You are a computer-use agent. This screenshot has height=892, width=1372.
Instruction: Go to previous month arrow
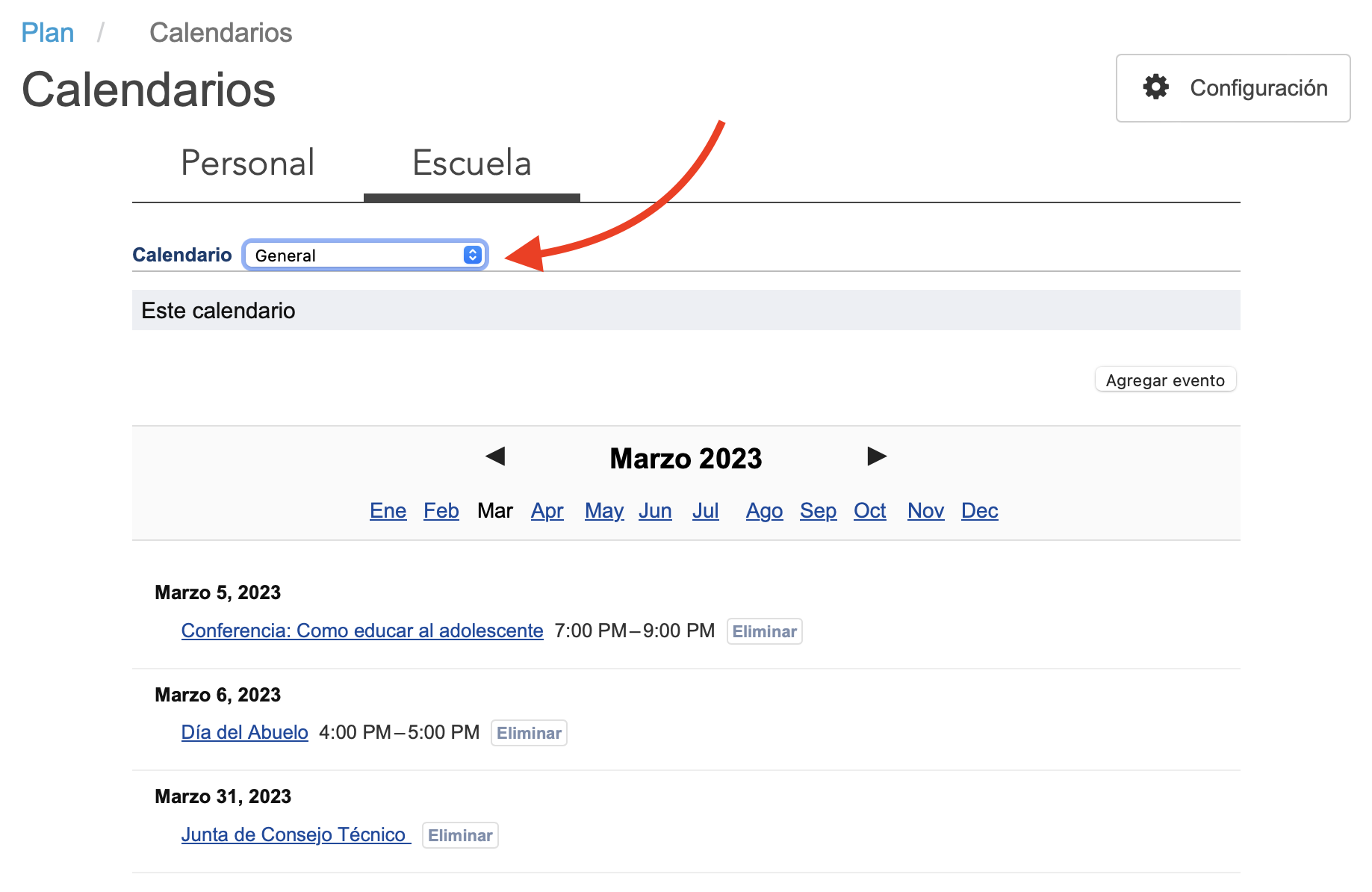(x=495, y=456)
